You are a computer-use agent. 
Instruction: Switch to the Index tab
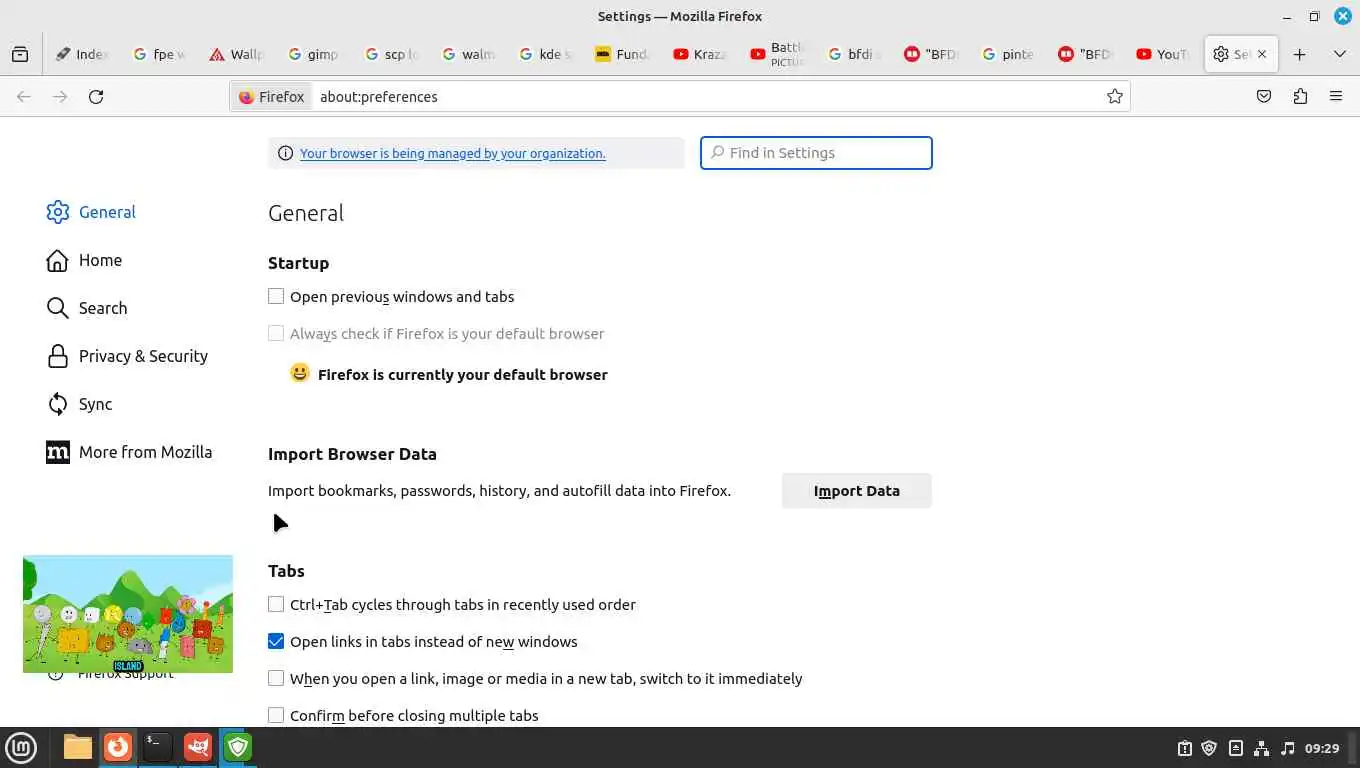click(84, 55)
